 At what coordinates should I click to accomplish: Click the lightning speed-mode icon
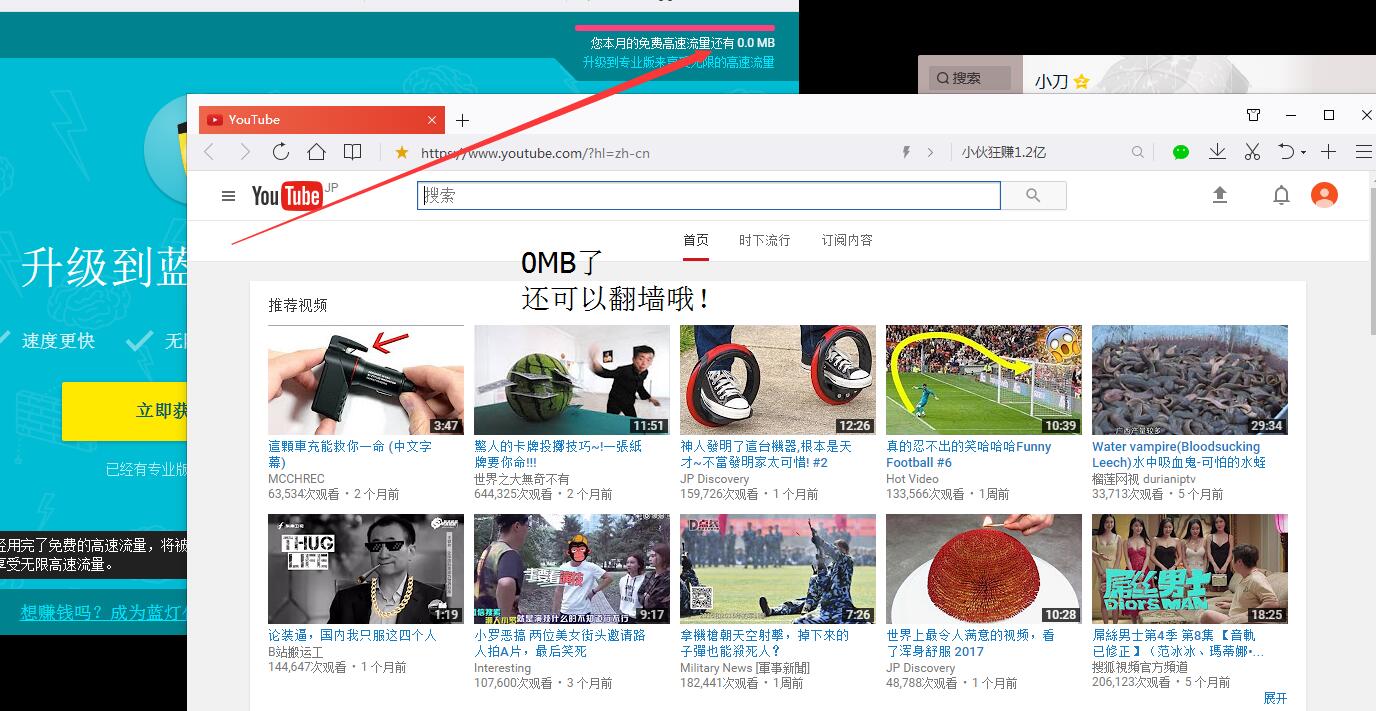907,152
